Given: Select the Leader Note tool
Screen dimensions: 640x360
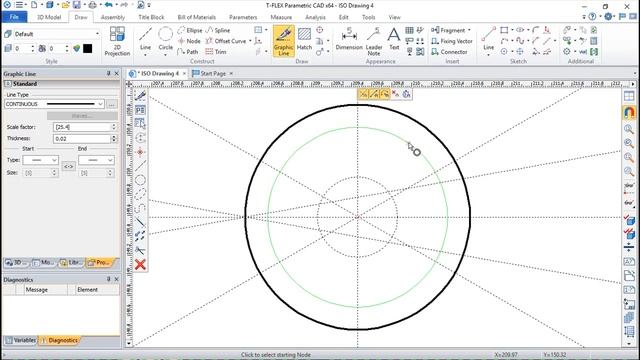Looking at the screenshot, I should point(374,41).
